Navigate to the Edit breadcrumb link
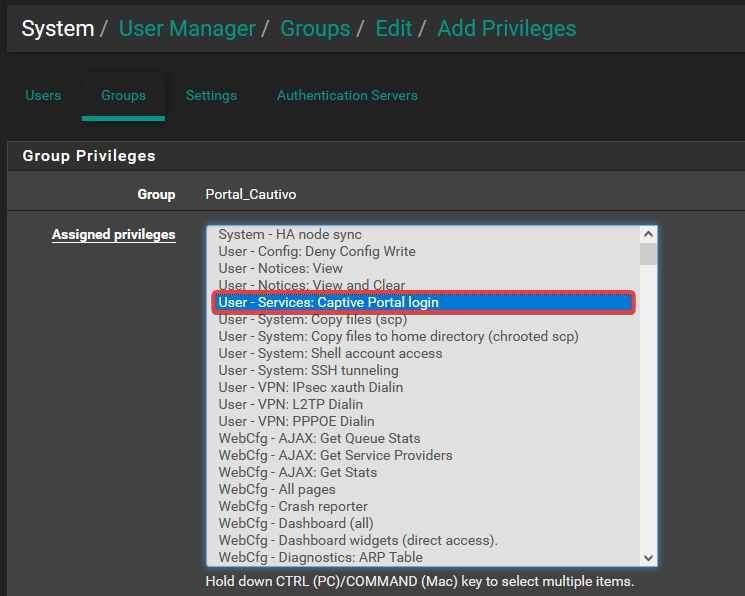Image resolution: width=745 pixels, height=596 pixels. [x=394, y=28]
